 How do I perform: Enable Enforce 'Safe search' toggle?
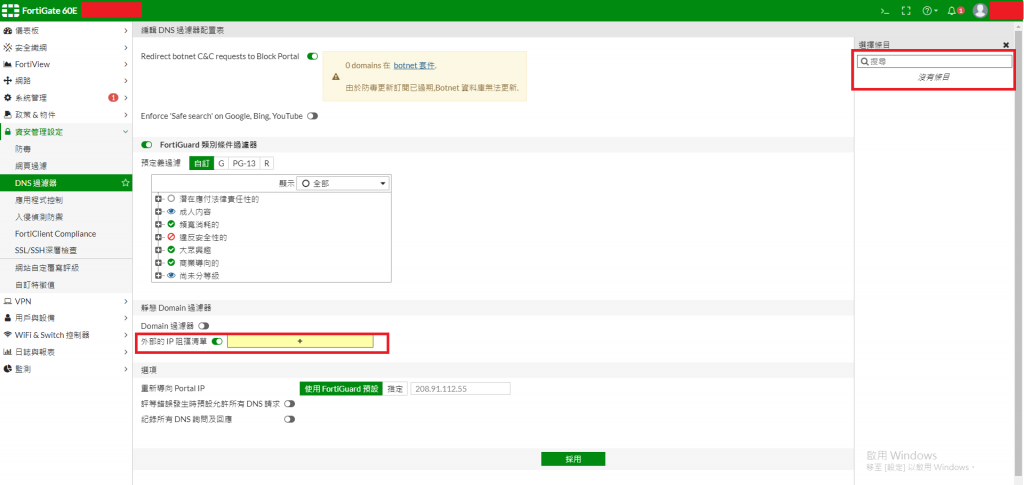312,116
